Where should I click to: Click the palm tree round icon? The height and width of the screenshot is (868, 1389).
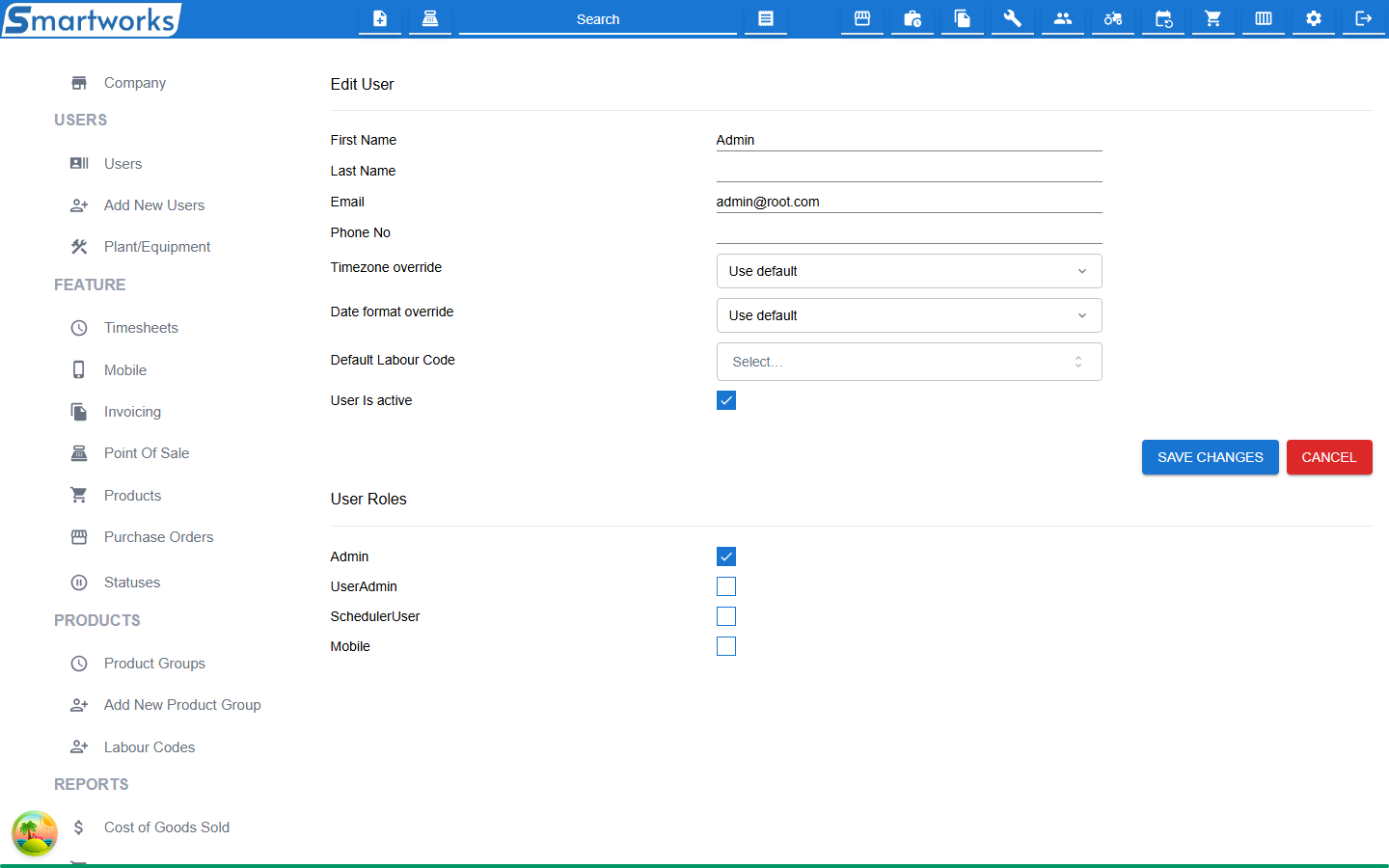pyautogui.click(x=35, y=833)
